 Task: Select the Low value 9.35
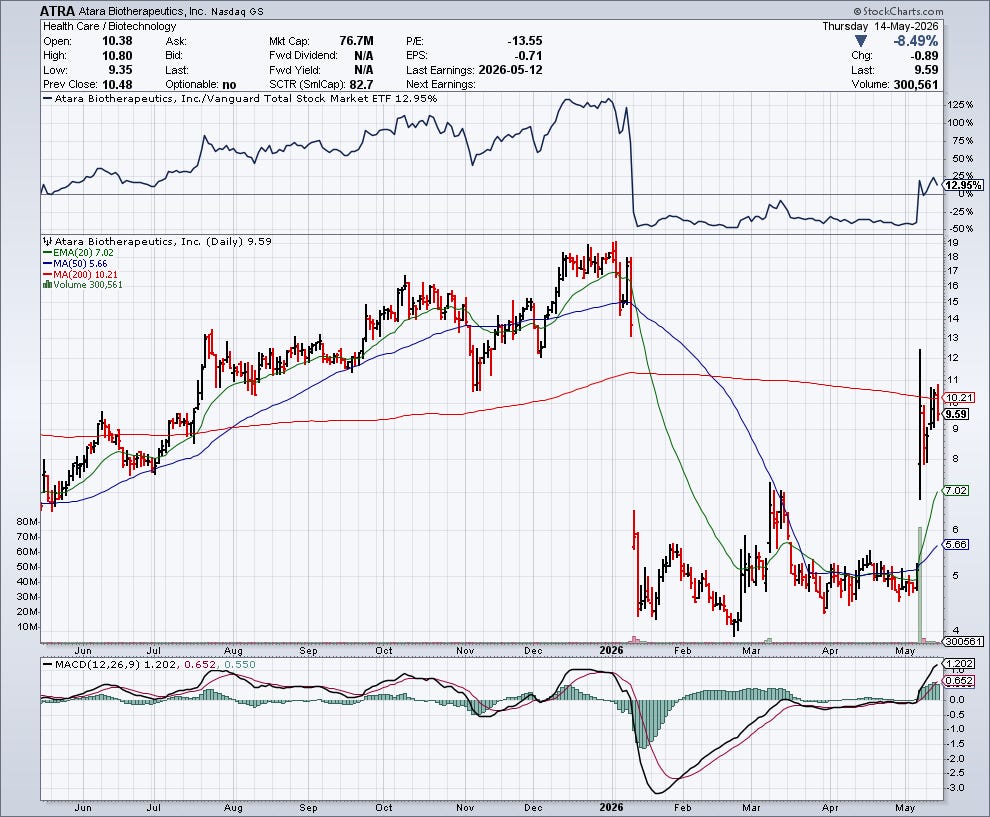[120, 70]
